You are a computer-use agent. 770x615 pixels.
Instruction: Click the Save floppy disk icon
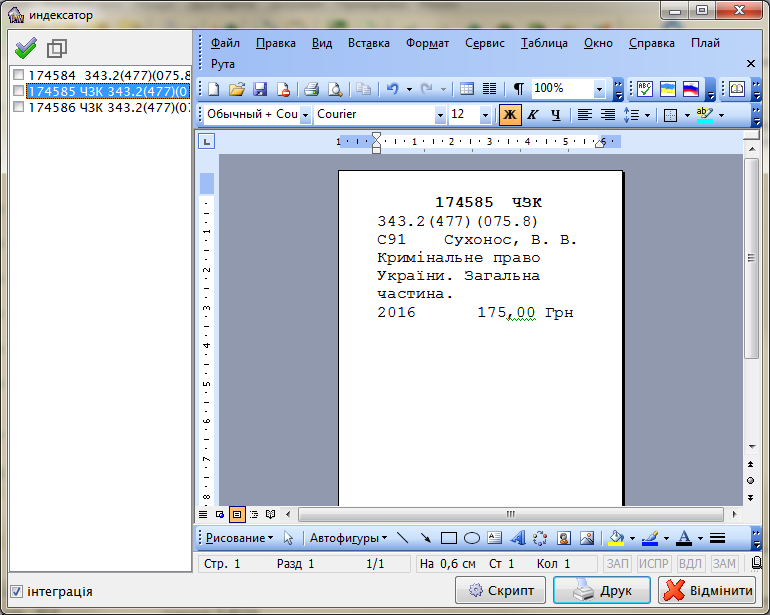pos(260,89)
